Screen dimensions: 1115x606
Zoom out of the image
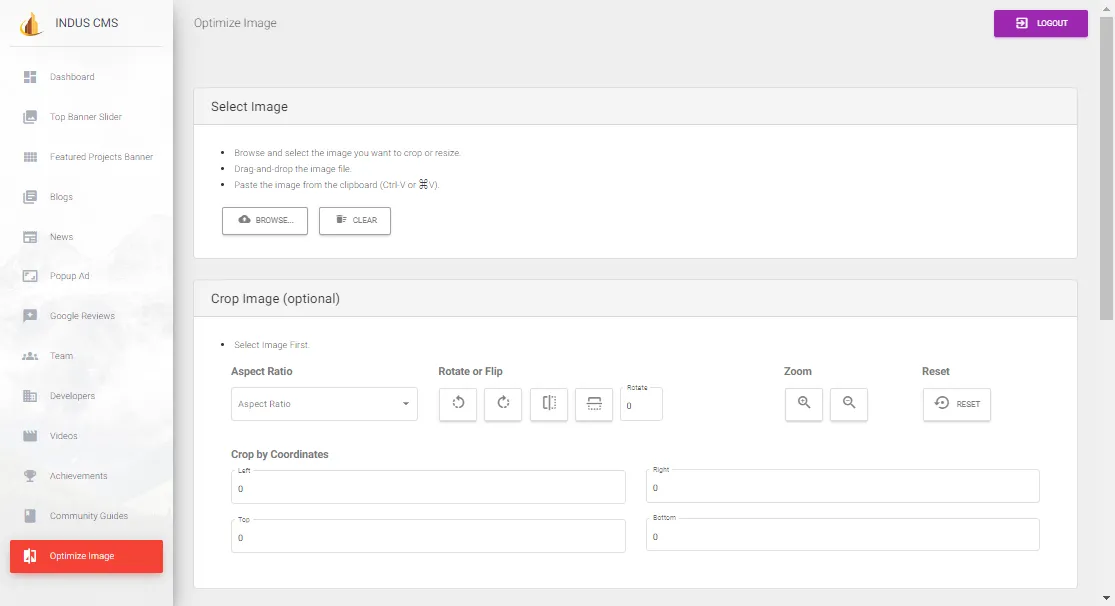(849, 403)
